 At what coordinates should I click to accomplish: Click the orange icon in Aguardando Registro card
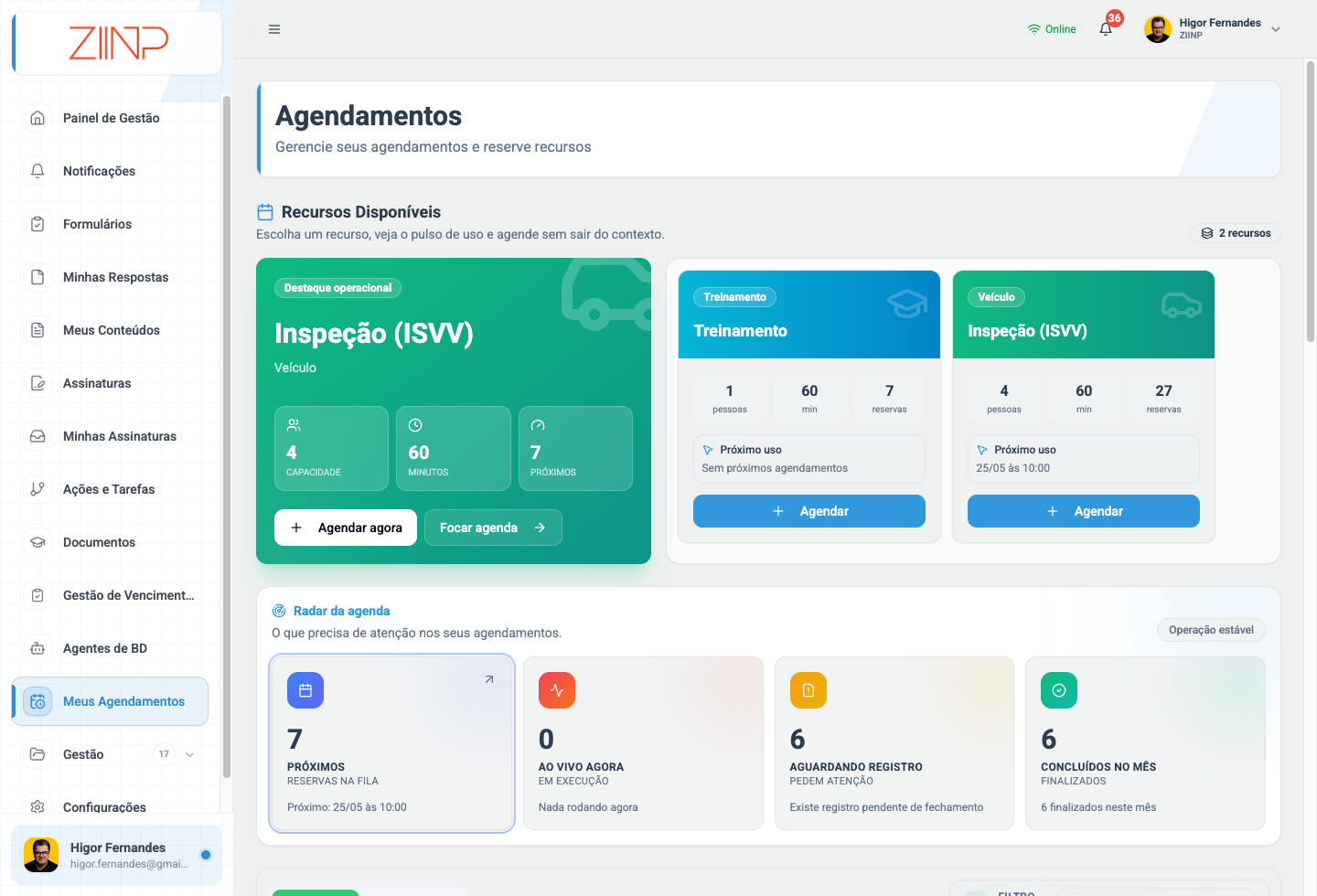pyautogui.click(x=808, y=690)
